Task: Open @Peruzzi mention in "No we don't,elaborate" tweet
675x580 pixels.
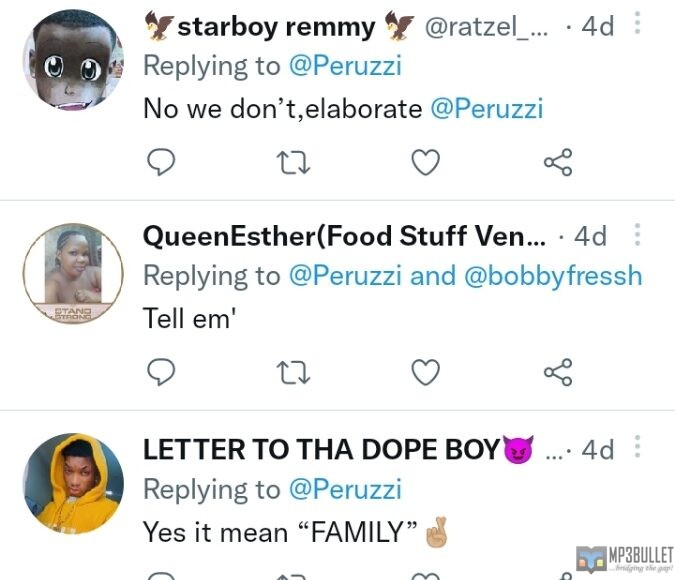Action: (x=486, y=108)
